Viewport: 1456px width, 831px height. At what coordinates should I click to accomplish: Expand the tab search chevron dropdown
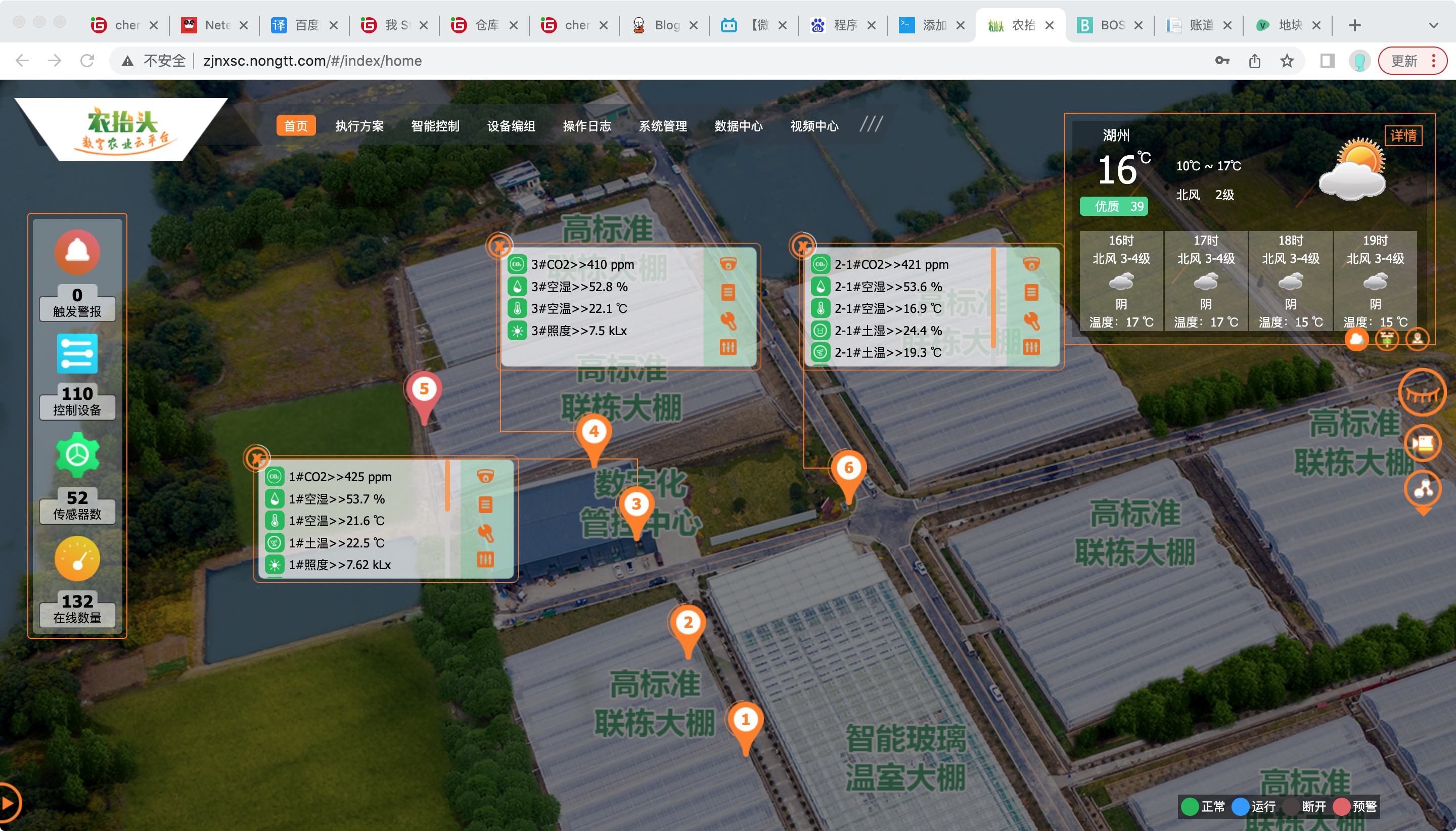[x=1433, y=25]
